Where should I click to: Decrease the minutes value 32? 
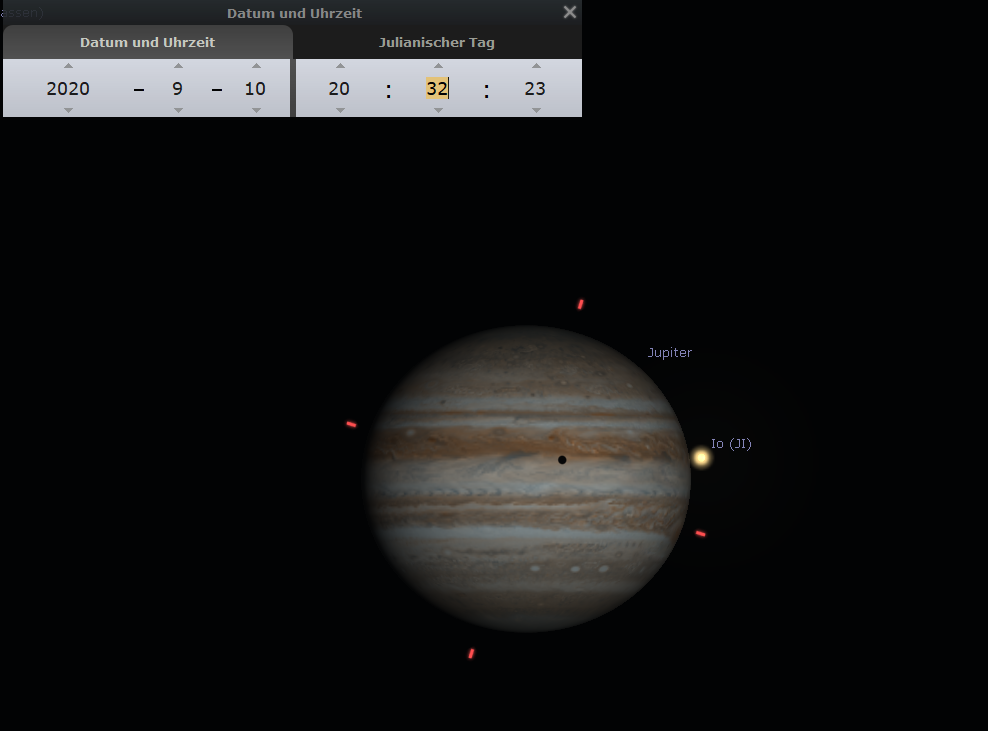point(438,110)
